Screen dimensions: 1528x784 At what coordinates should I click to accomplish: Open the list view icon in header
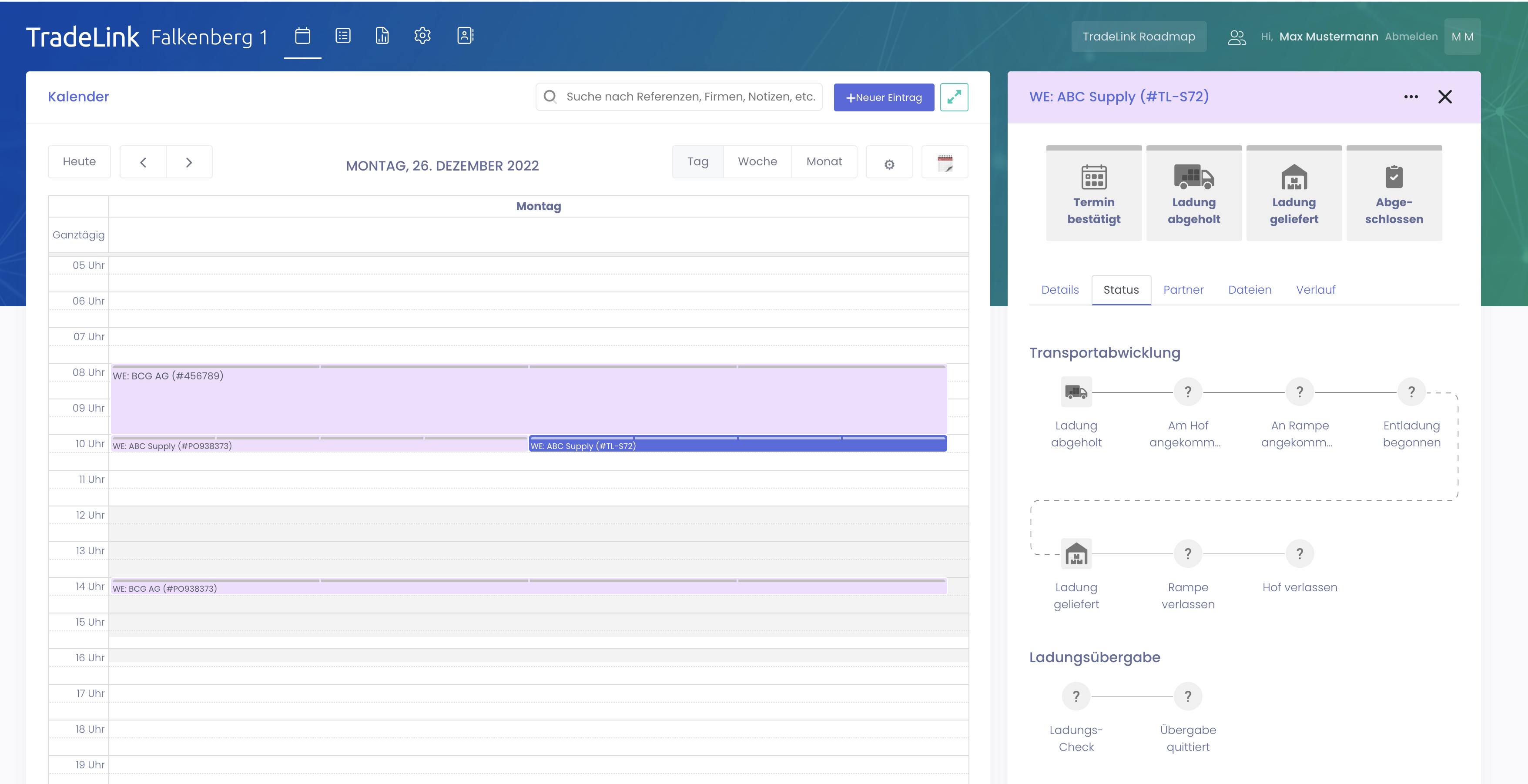343,36
